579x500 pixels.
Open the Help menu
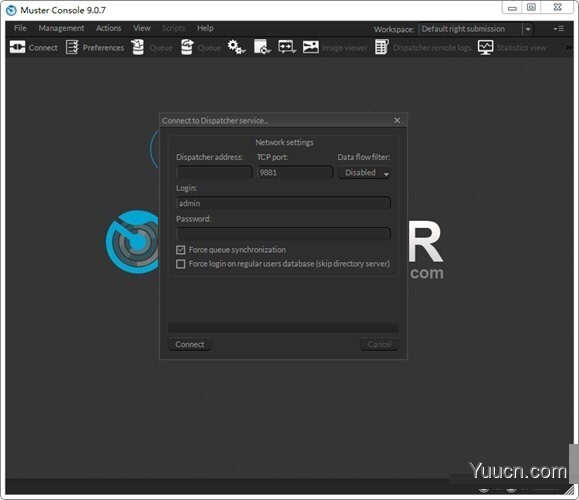coord(205,28)
